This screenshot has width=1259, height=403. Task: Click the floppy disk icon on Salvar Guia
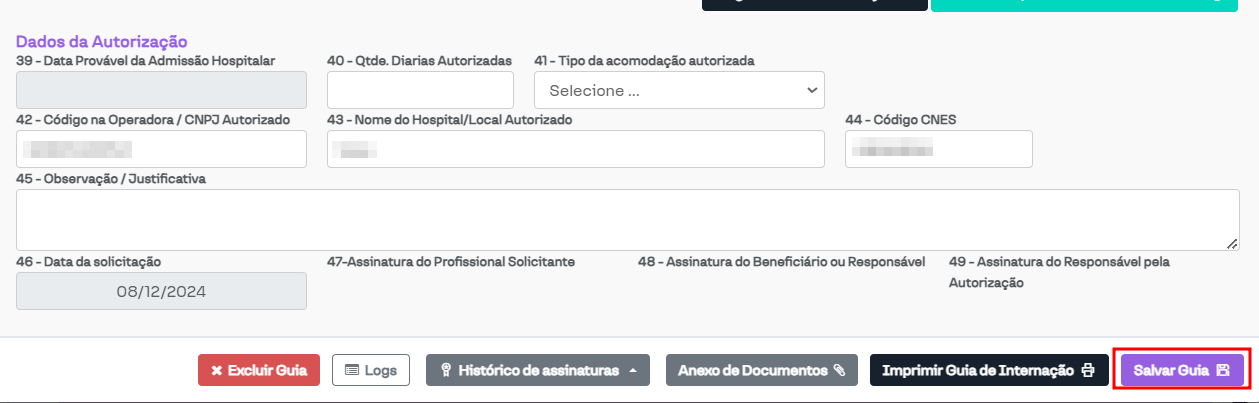tap(1222, 370)
